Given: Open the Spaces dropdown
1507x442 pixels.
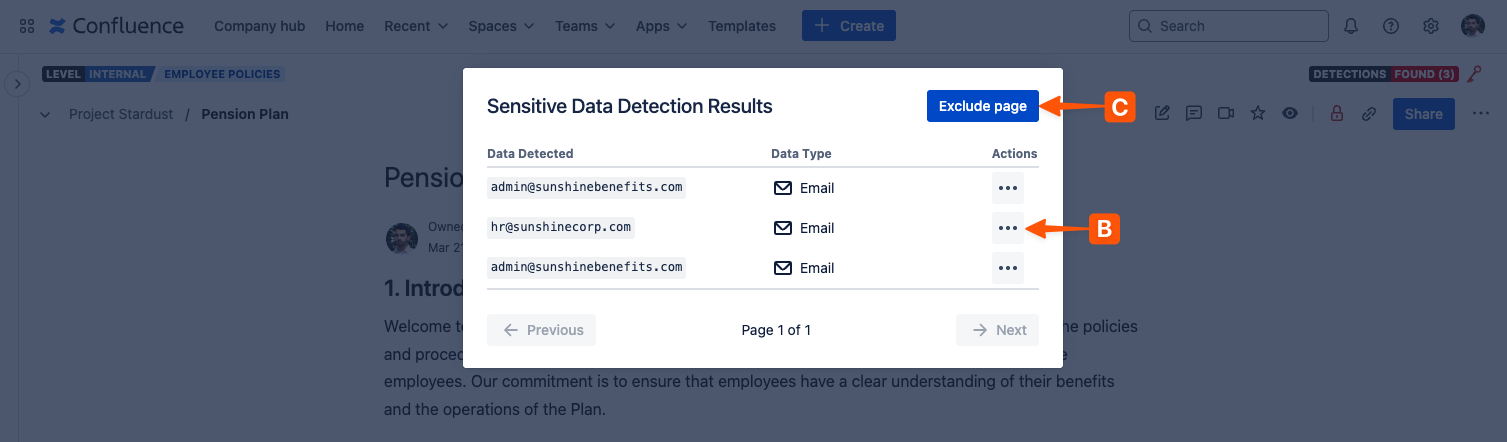Looking at the screenshot, I should [501, 26].
